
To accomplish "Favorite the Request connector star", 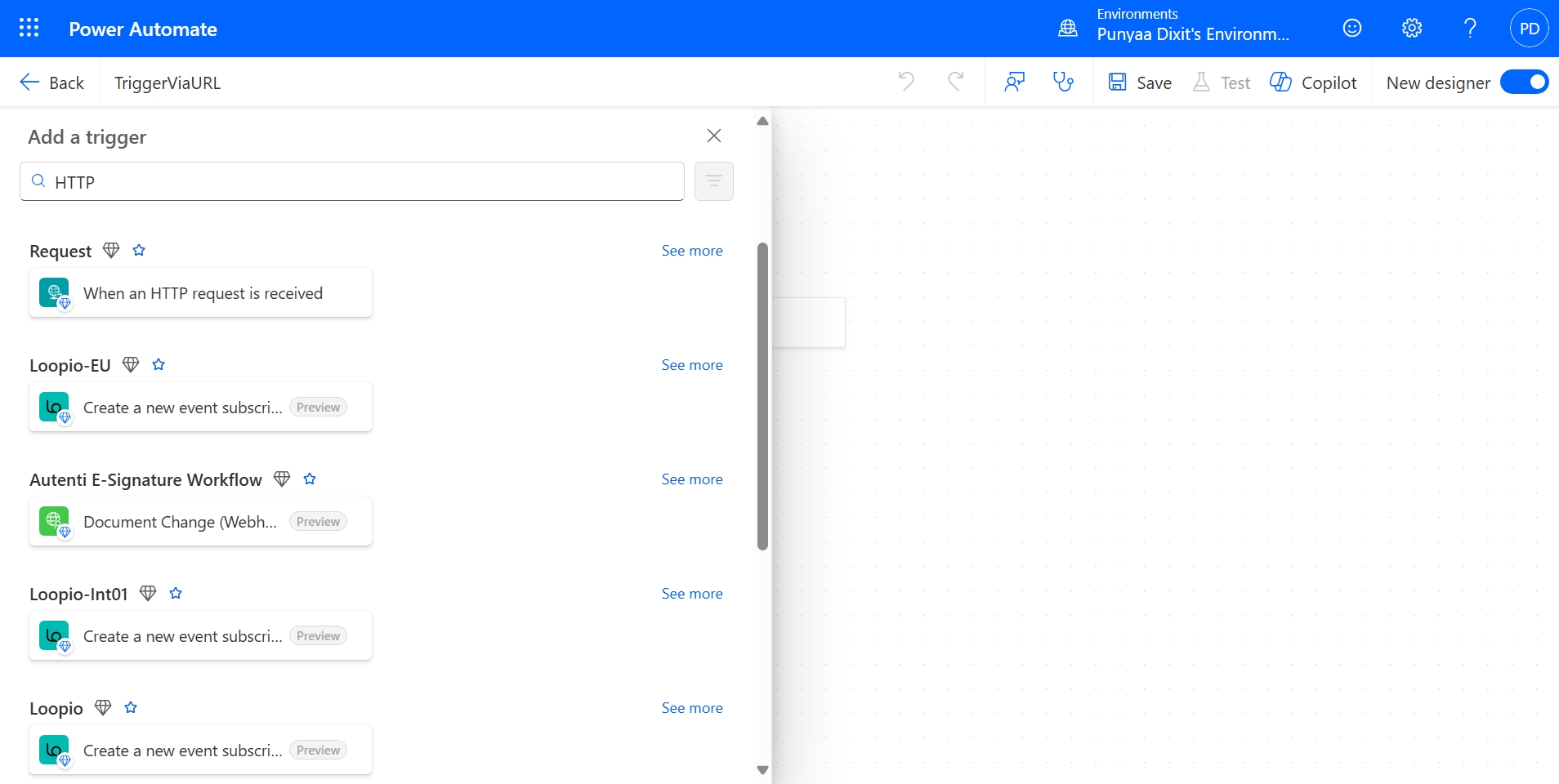I will click(139, 251).
